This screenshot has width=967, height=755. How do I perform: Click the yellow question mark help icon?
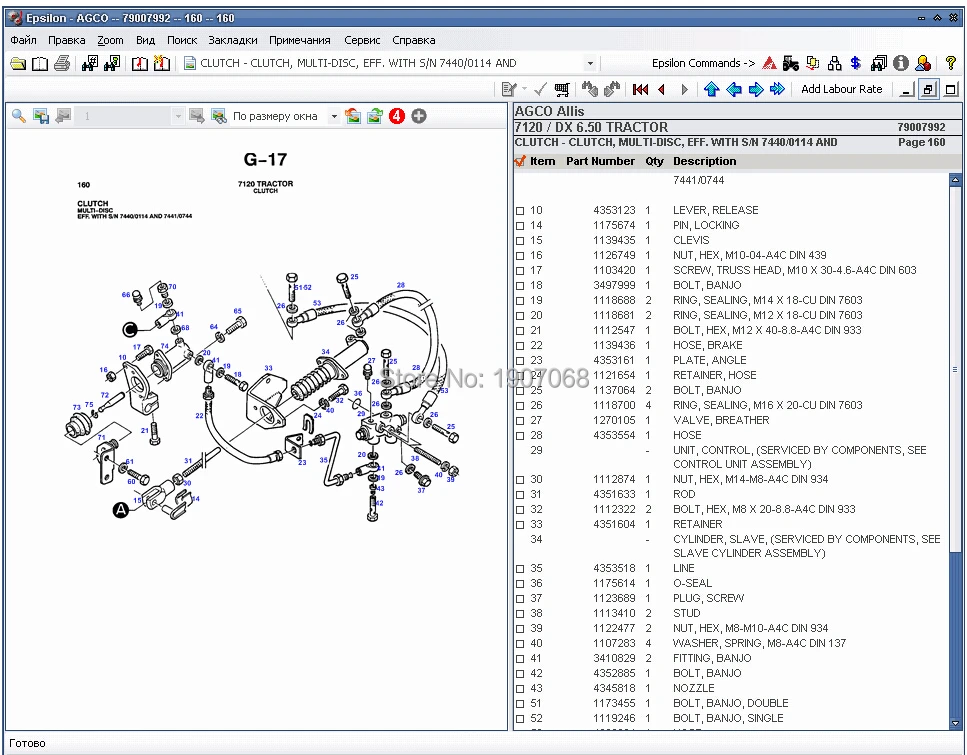click(x=950, y=63)
